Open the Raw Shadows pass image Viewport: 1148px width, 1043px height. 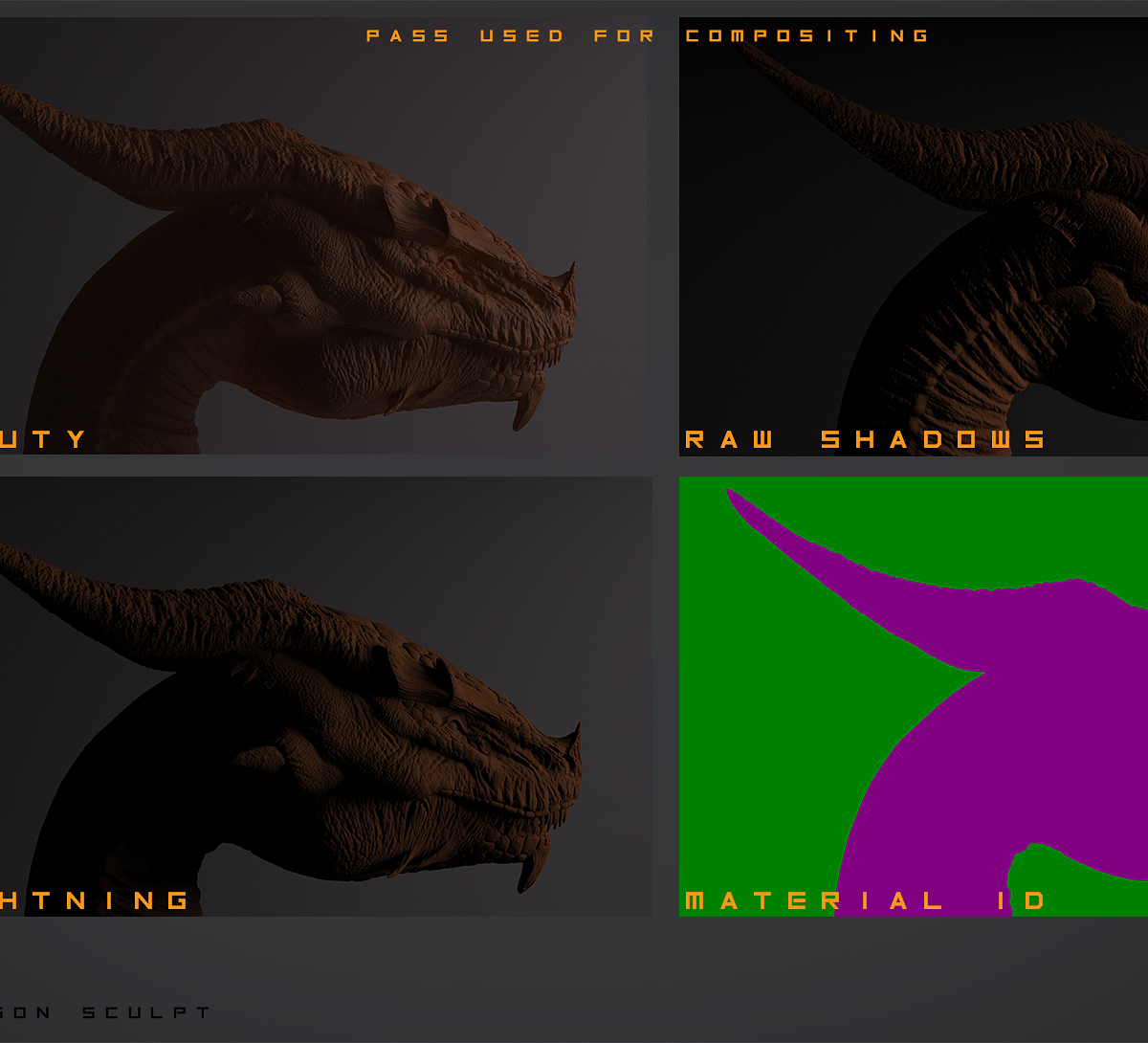tap(914, 236)
